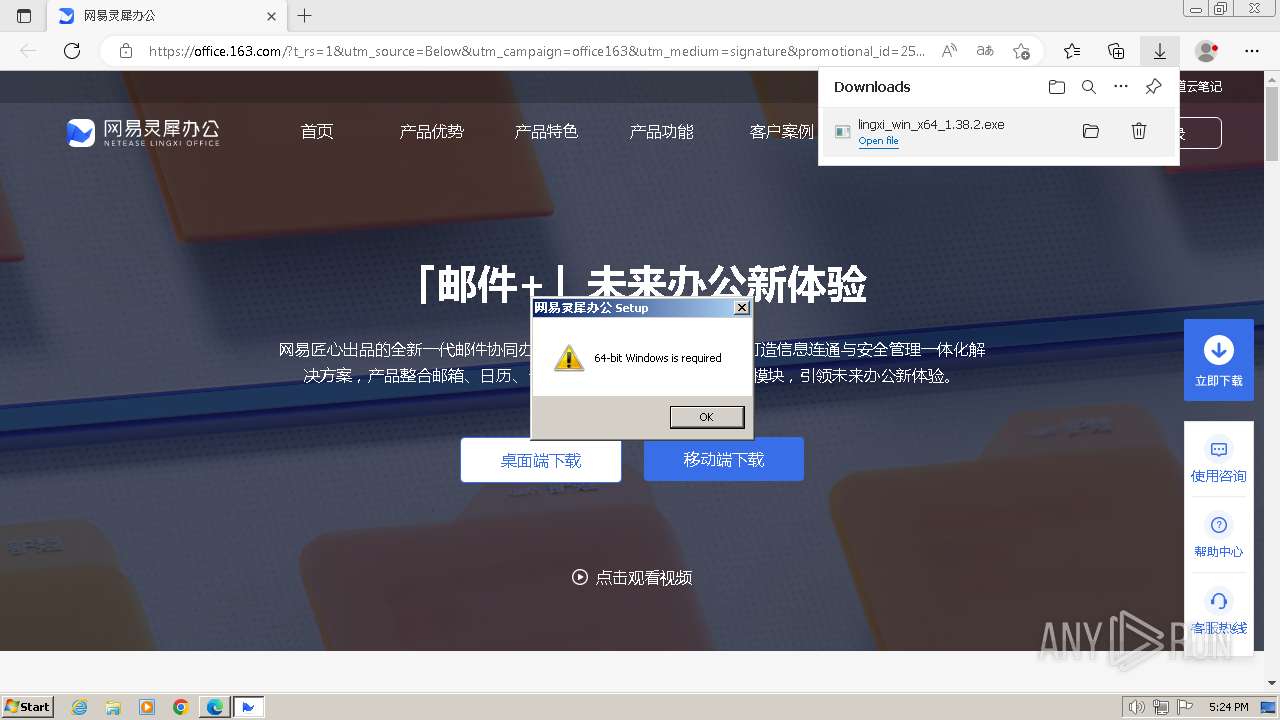Open the media player taskbar icon
The image size is (1280, 720).
[x=147, y=707]
